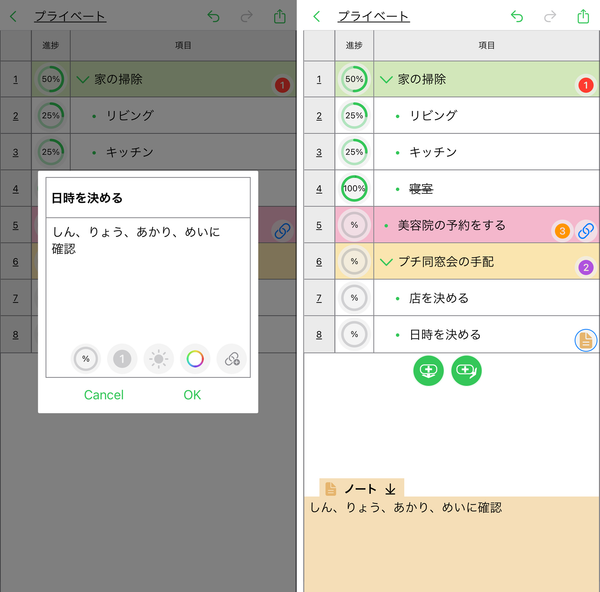Screen dimensions: 600x592
Task: Click the 日時を決める title field in dialog
Action: pos(148,198)
